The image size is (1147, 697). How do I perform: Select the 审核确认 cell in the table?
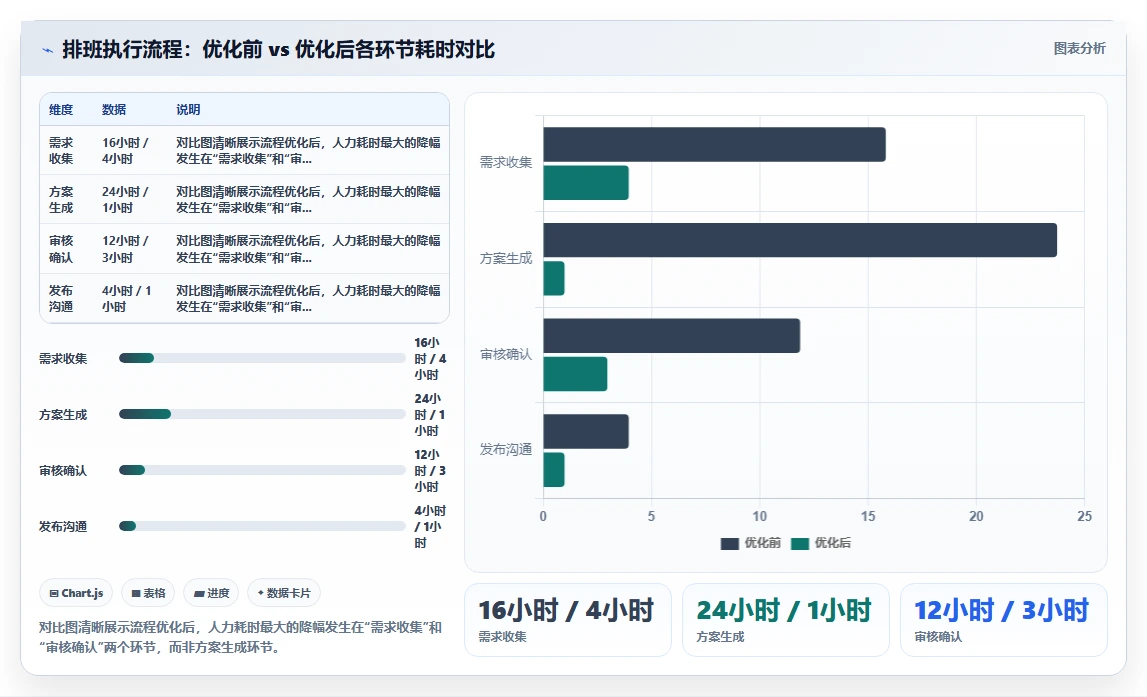coord(61,249)
